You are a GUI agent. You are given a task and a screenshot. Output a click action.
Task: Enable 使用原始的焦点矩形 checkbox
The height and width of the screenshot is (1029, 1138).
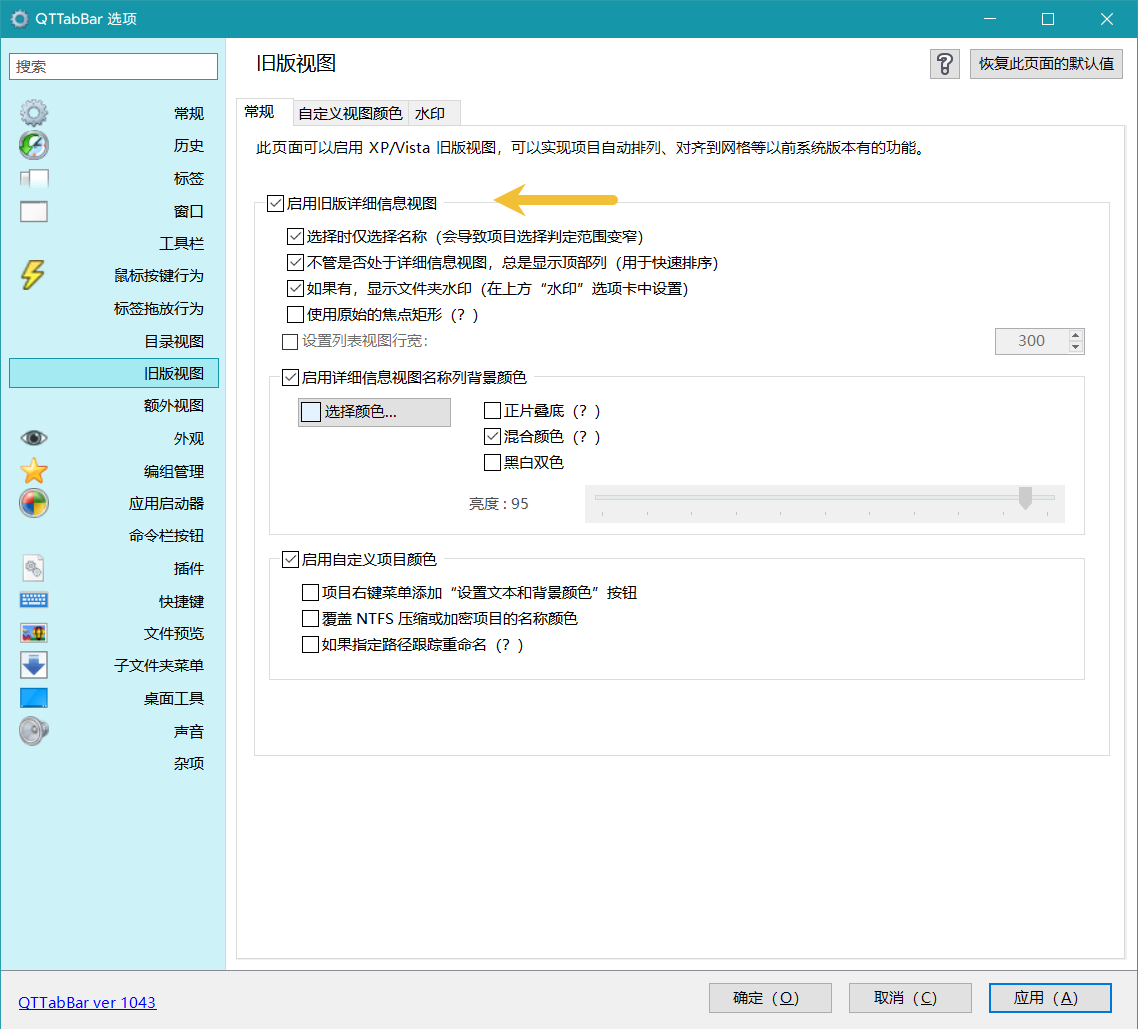coord(295,315)
